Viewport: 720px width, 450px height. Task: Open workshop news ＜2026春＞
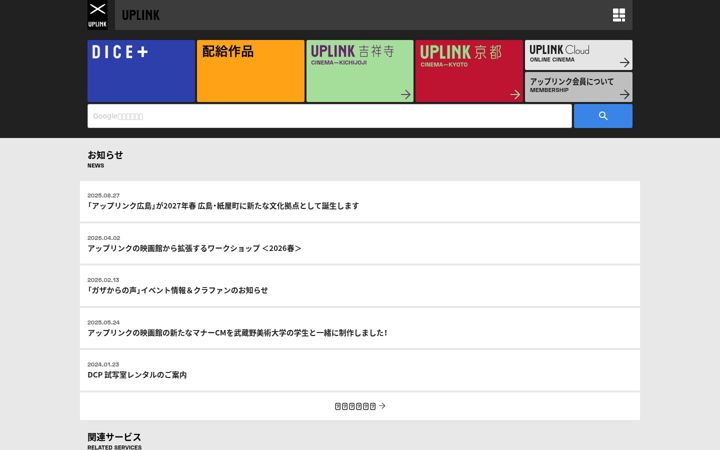pyautogui.click(x=360, y=244)
